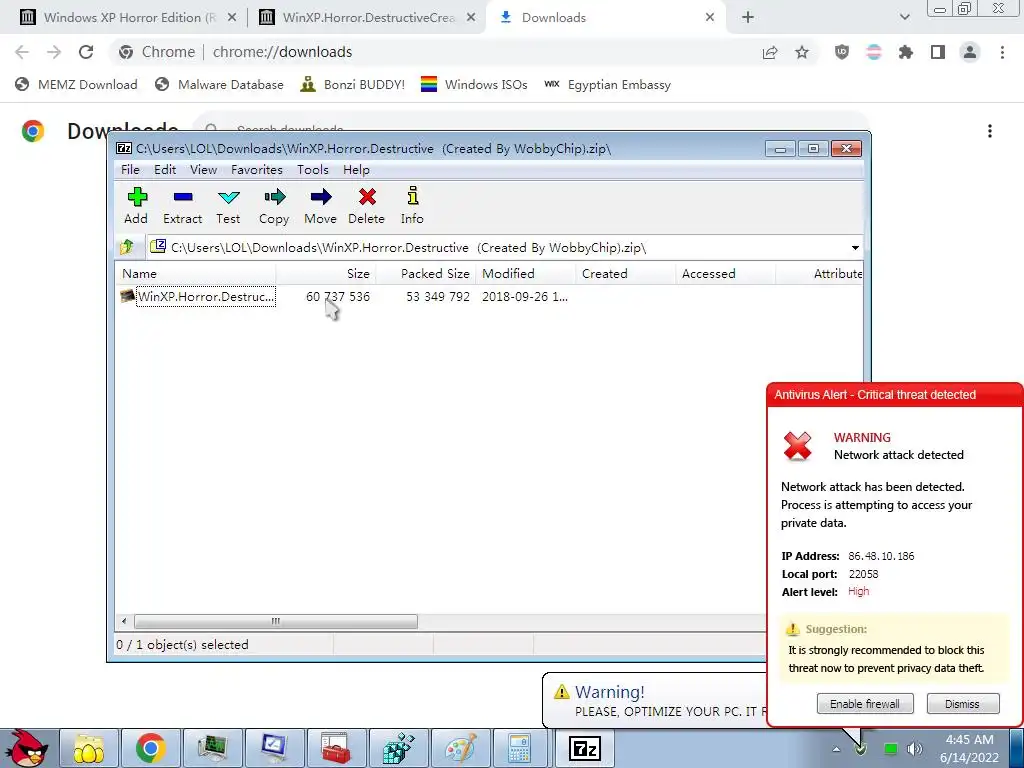Open the red toolbox taskbar icon
The image size is (1024, 768).
pyautogui.click(x=336, y=748)
